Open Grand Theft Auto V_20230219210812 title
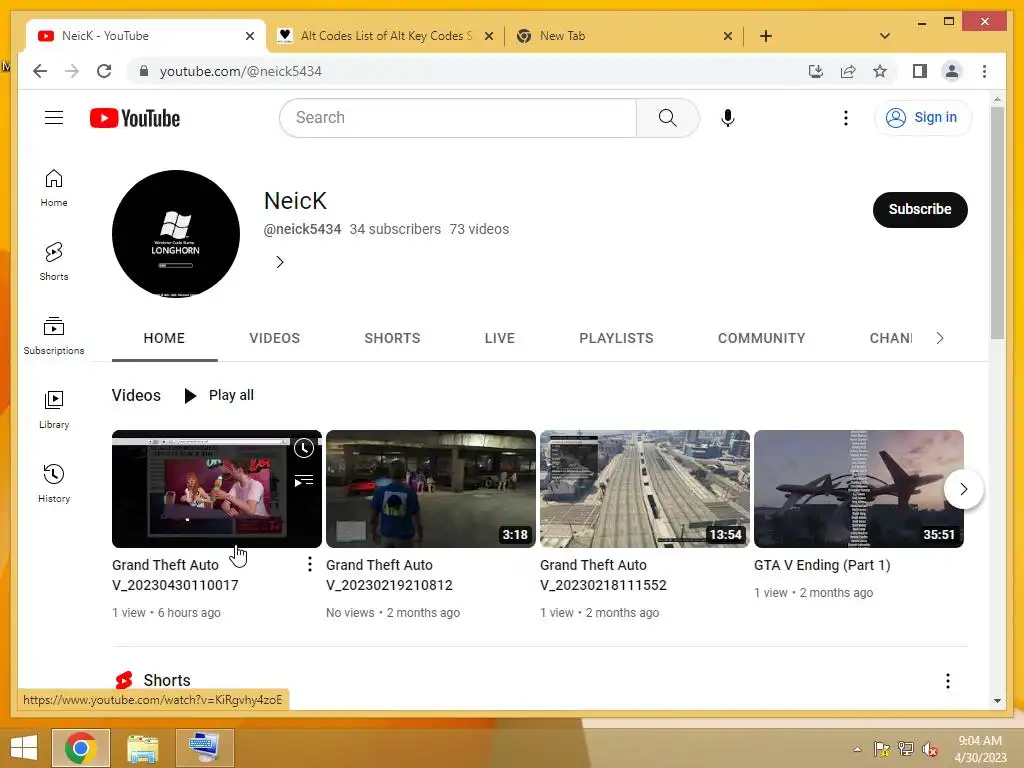The height and width of the screenshot is (768, 1024). pos(389,575)
